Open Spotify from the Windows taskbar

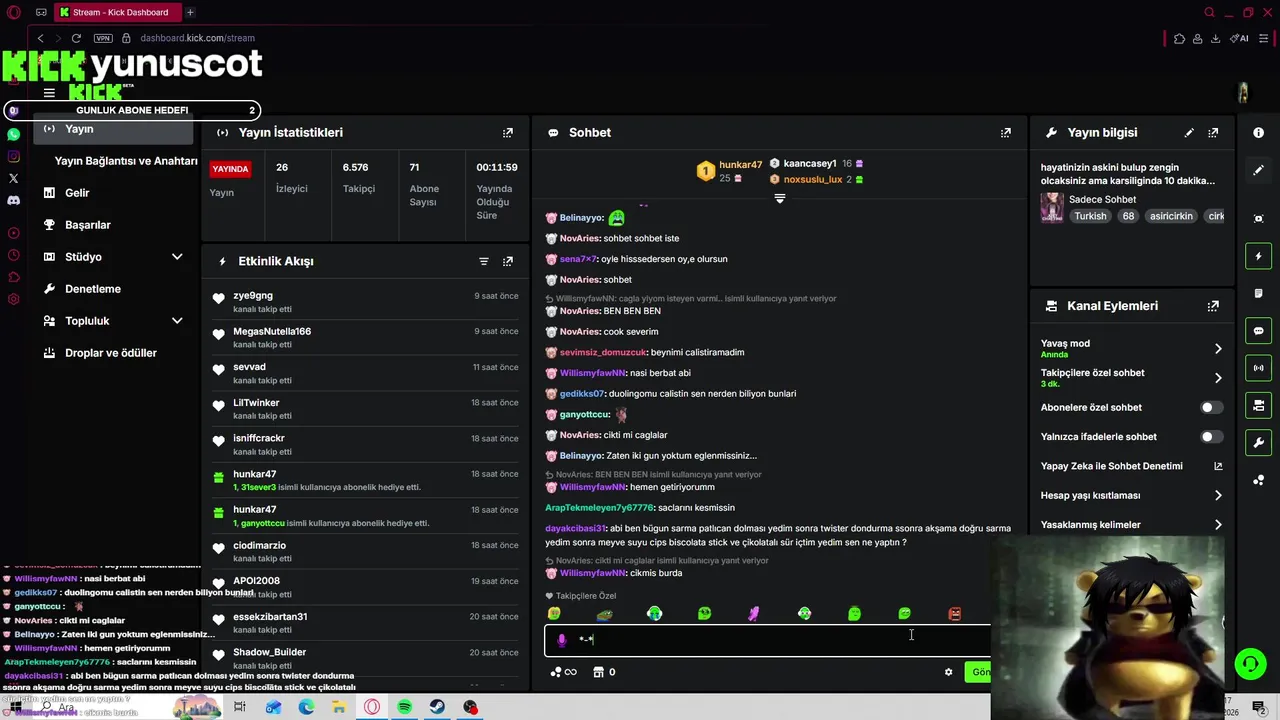click(x=405, y=707)
